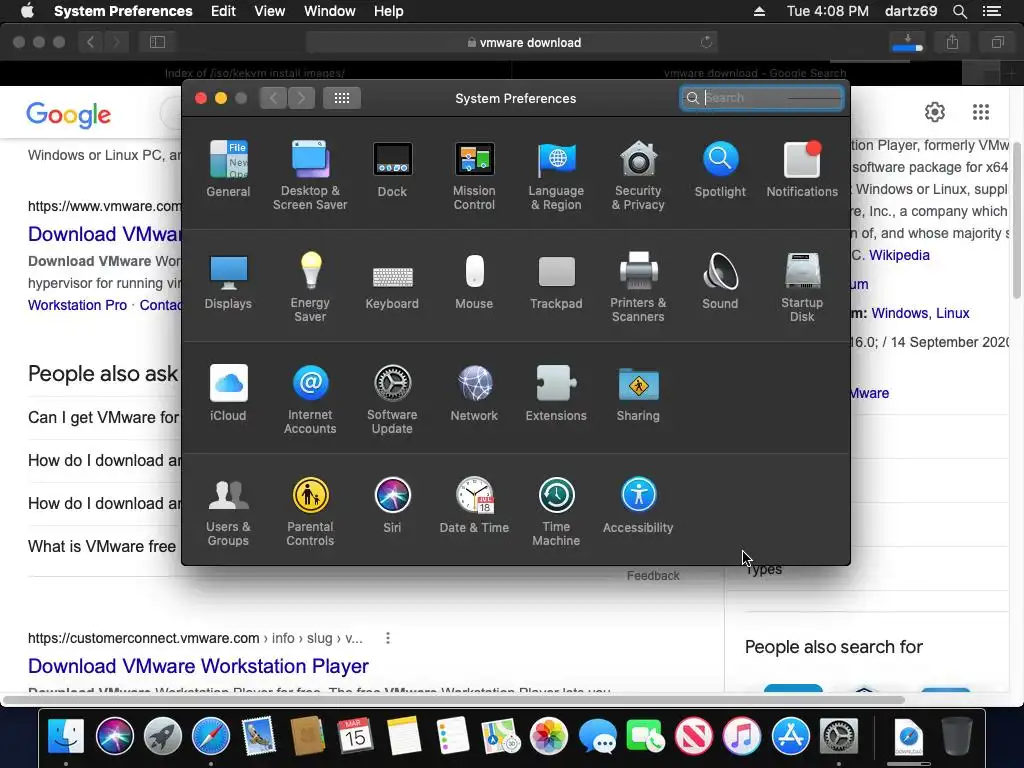Open the Spotlight preferences pane

pos(720,168)
